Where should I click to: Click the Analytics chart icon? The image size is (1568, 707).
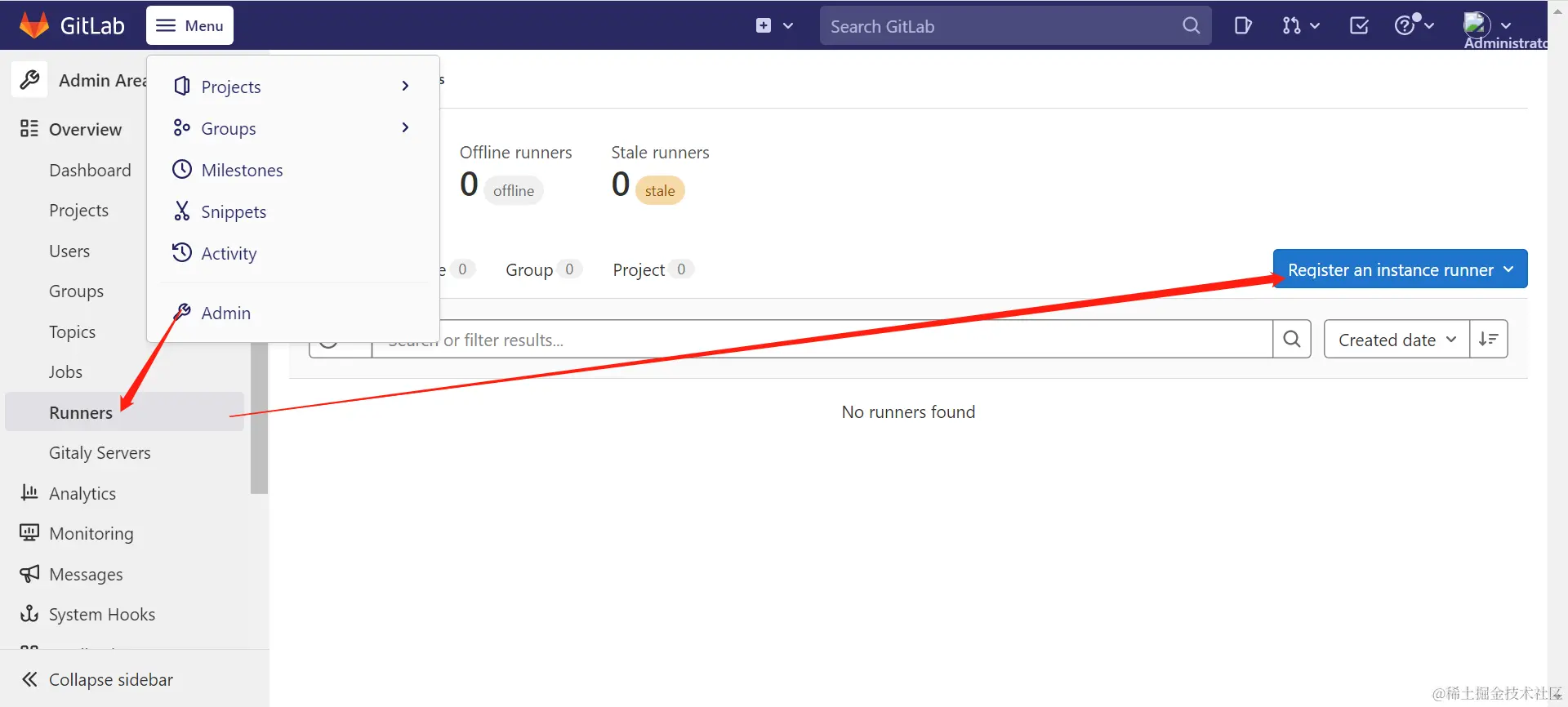click(x=29, y=492)
